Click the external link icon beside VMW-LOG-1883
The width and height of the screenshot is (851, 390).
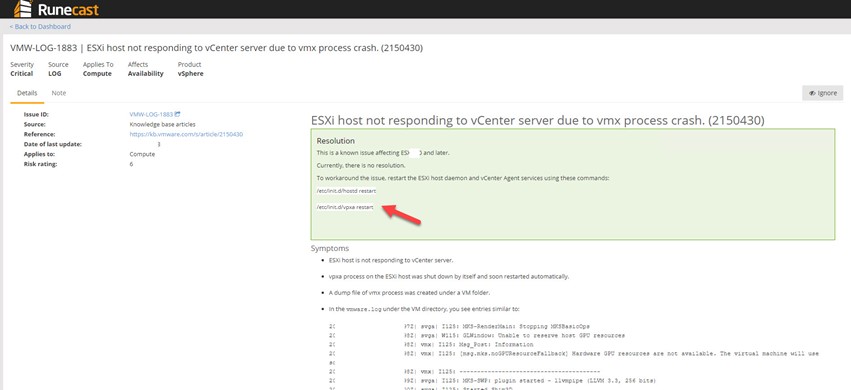coord(177,114)
